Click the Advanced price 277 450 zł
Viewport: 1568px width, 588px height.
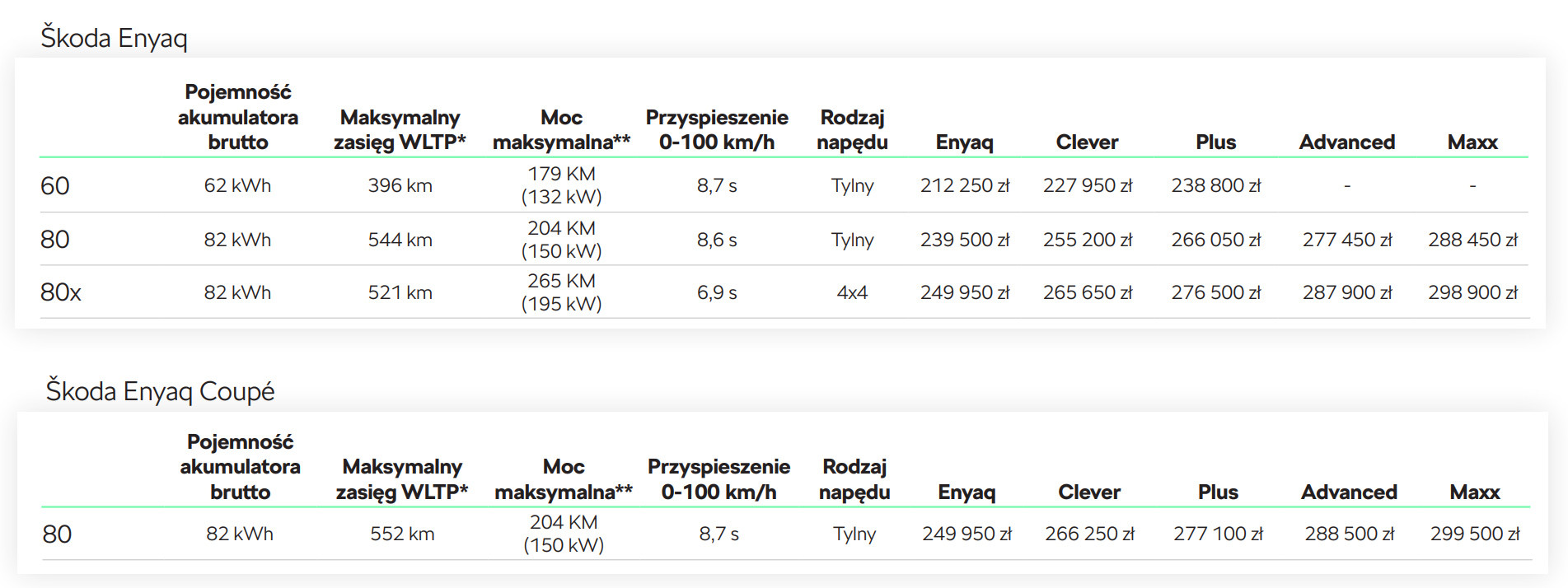[x=1346, y=240]
